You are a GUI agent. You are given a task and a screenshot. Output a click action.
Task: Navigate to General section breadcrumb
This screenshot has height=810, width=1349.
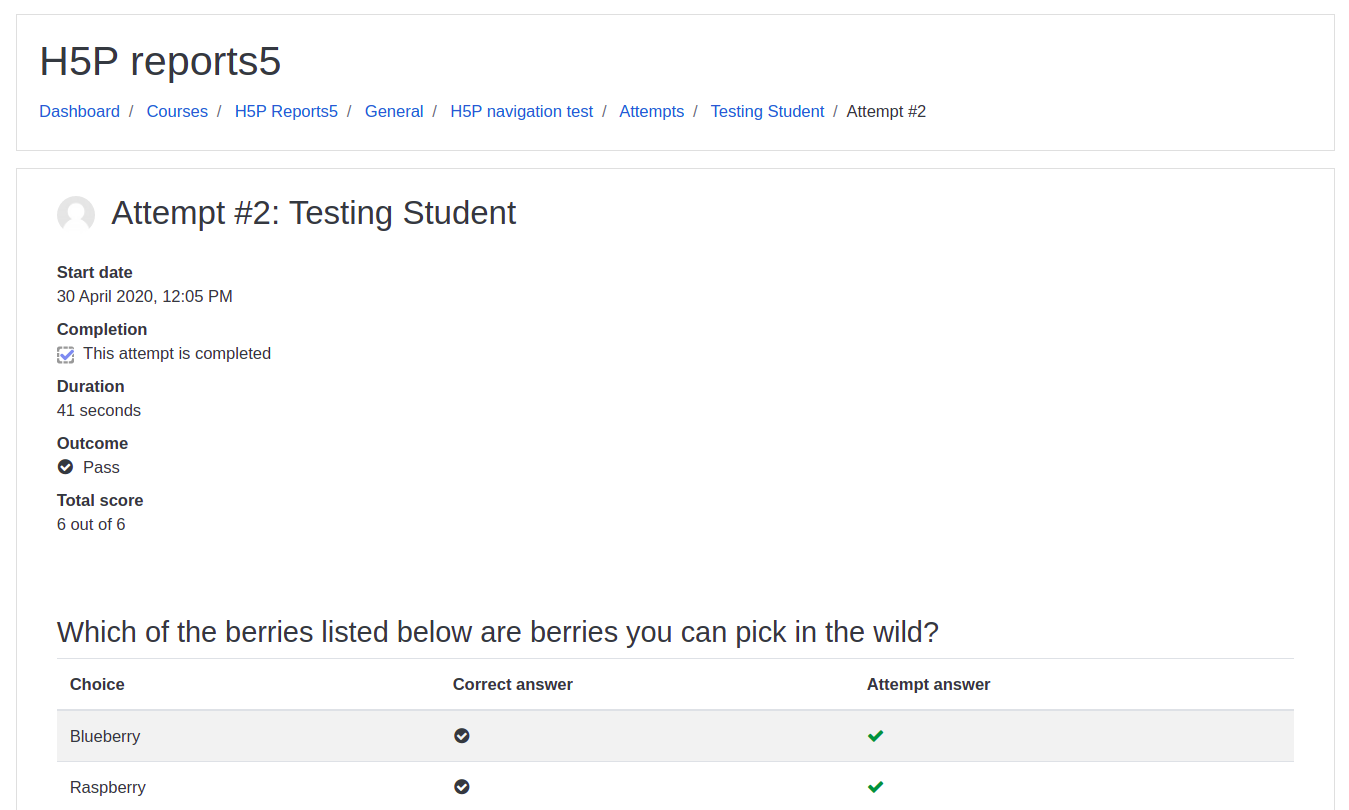[394, 112]
